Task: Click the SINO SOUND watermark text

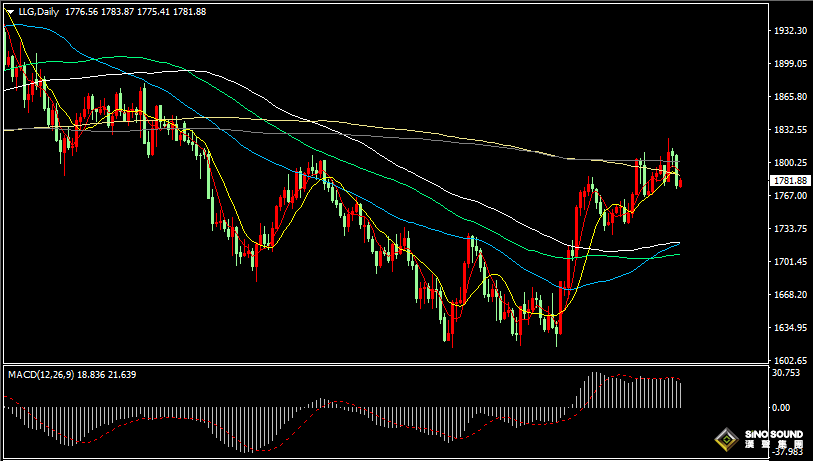Action: click(774, 434)
